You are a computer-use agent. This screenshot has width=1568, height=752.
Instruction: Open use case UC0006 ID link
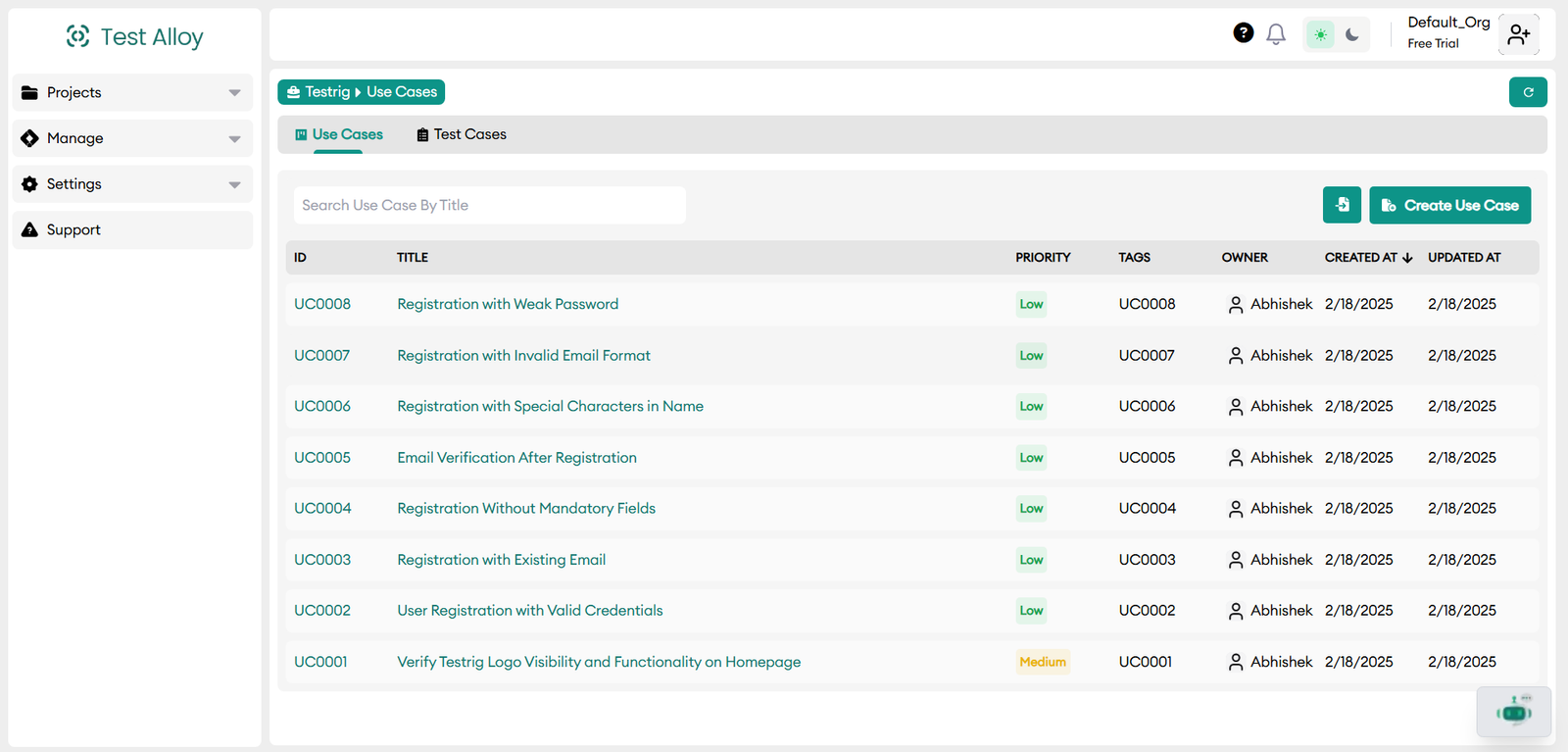(322, 406)
